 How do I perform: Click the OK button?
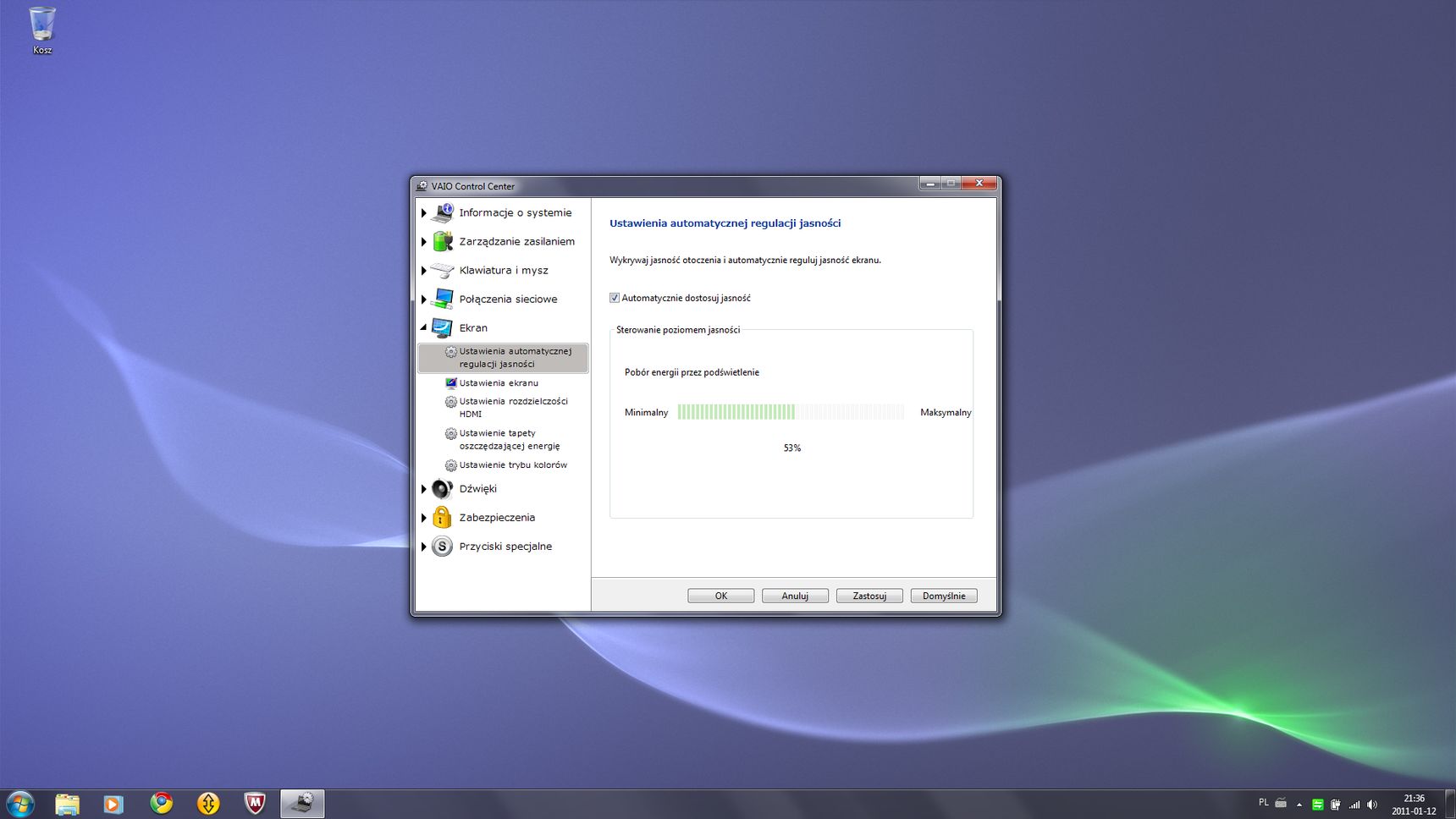click(721, 596)
